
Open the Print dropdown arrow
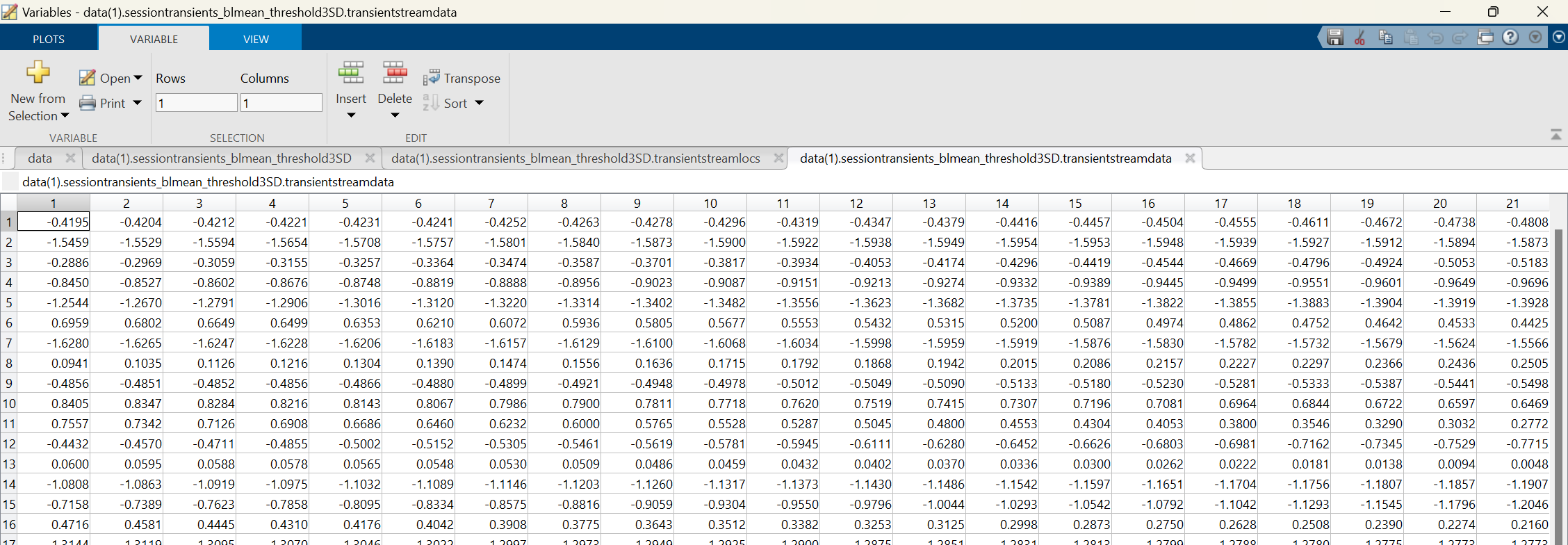pyautogui.click(x=137, y=103)
